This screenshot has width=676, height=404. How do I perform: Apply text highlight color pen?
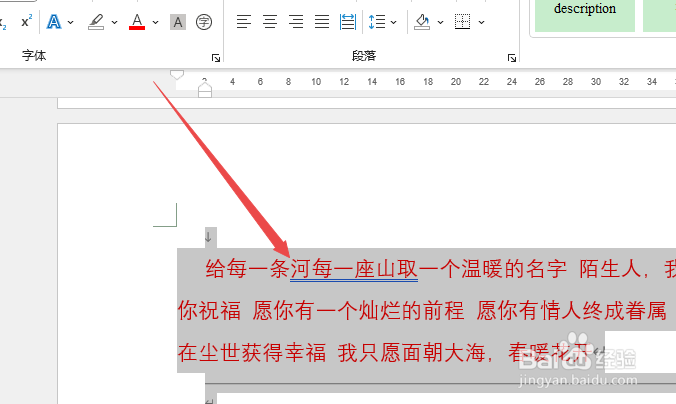tap(96, 22)
